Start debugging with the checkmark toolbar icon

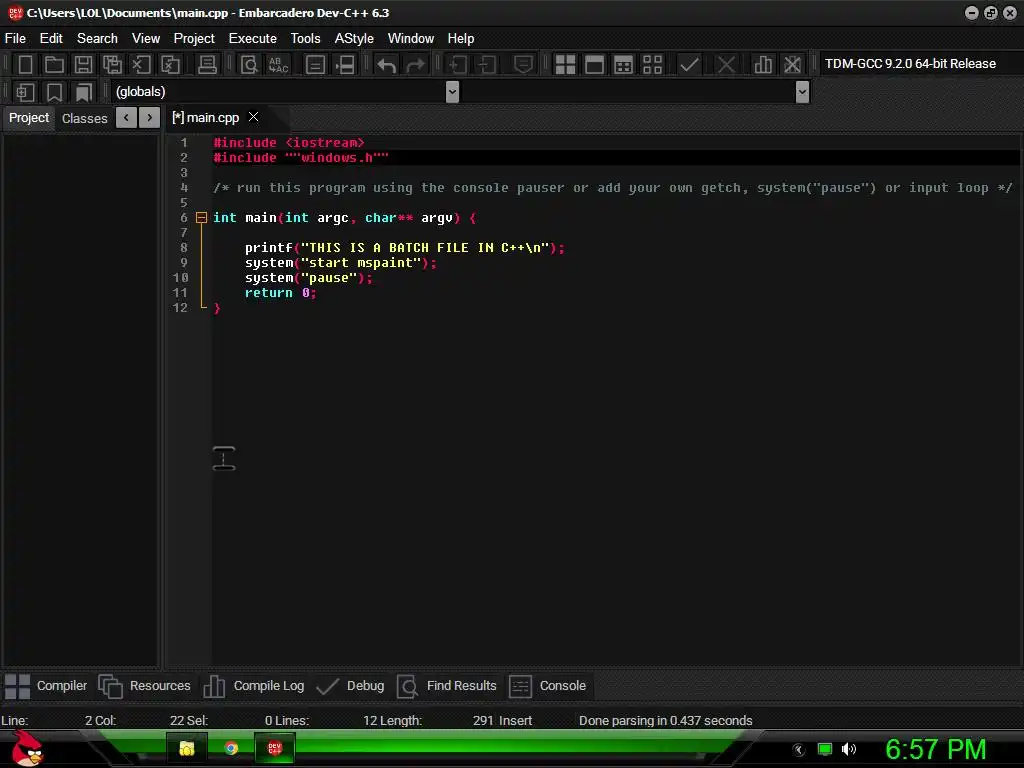coord(689,65)
